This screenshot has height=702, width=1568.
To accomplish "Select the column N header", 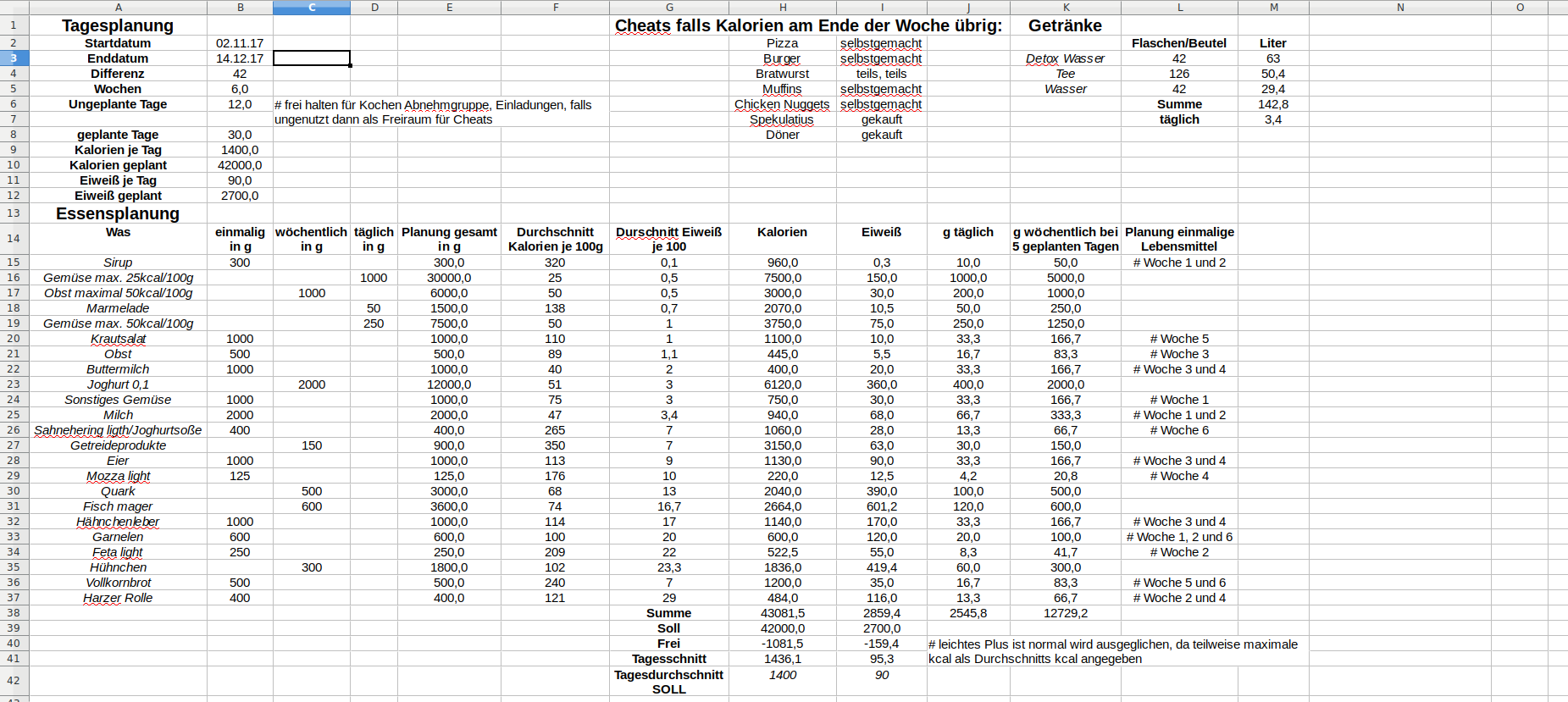I will click(1399, 8).
